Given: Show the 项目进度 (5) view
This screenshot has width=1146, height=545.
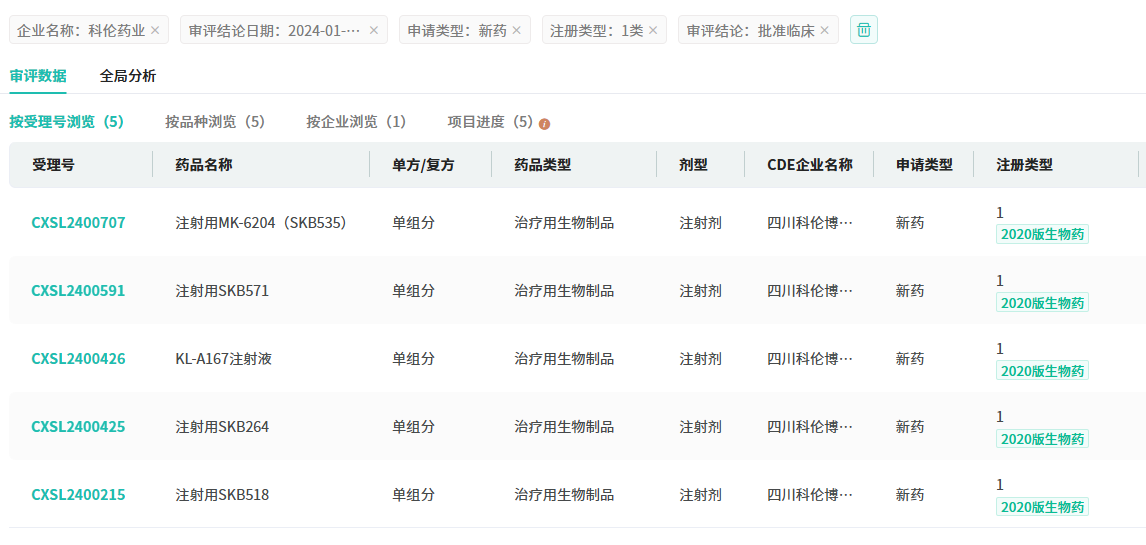Looking at the screenshot, I should [489, 122].
